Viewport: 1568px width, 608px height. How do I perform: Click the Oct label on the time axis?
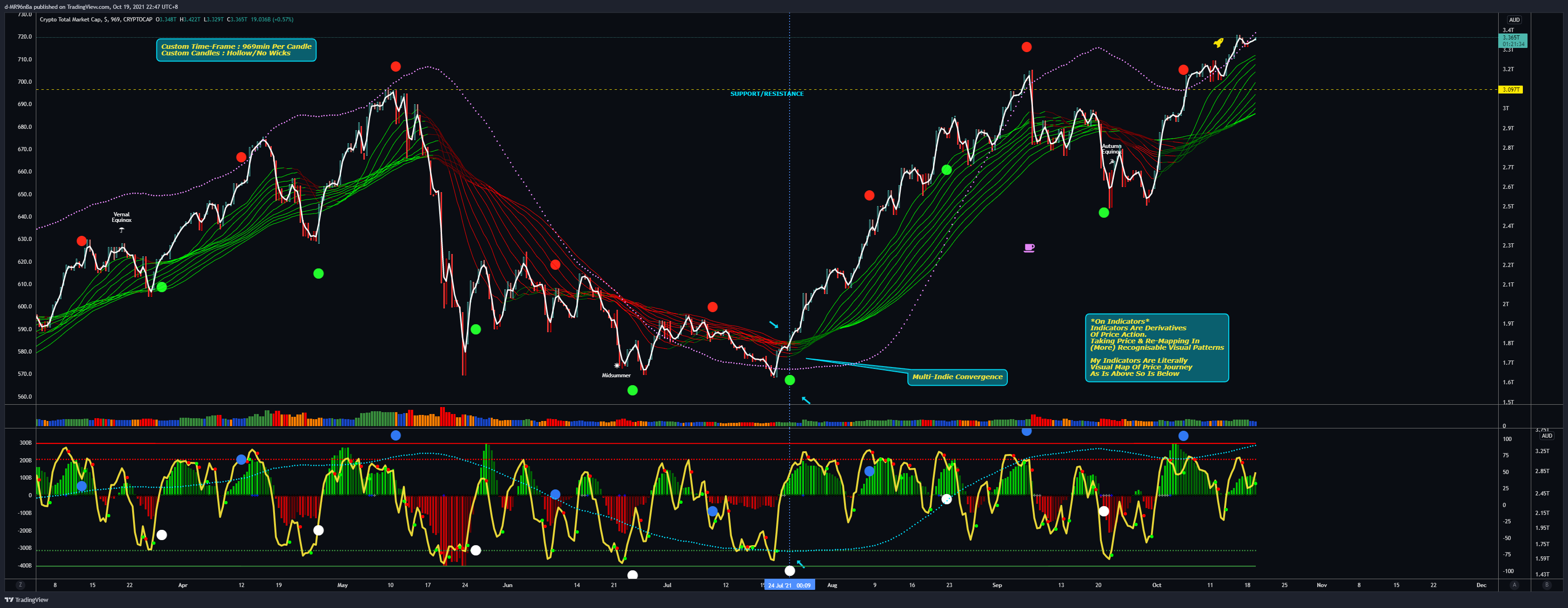(1157, 586)
